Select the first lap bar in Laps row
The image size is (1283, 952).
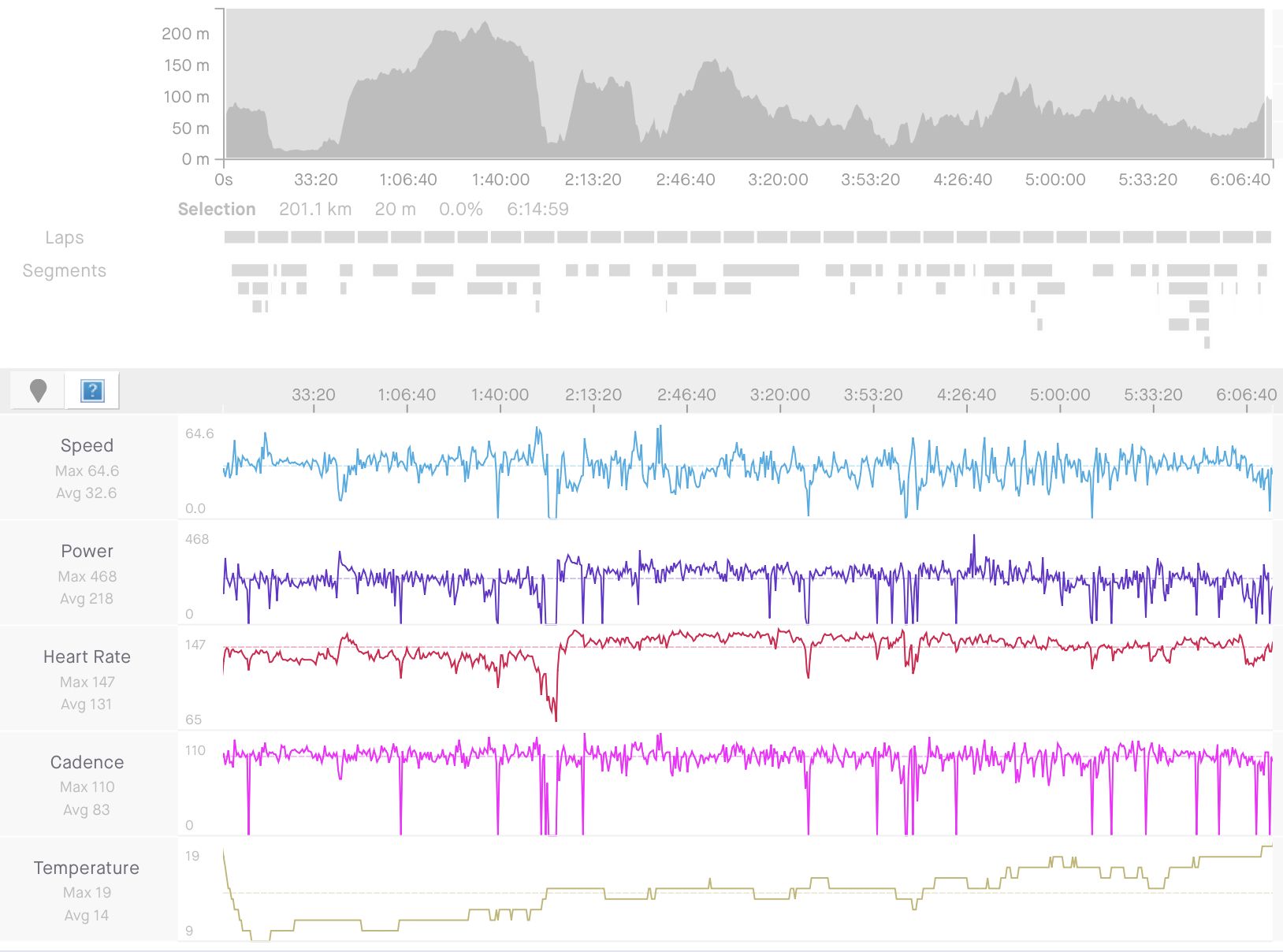pyautogui.click(x=240, y=237)
